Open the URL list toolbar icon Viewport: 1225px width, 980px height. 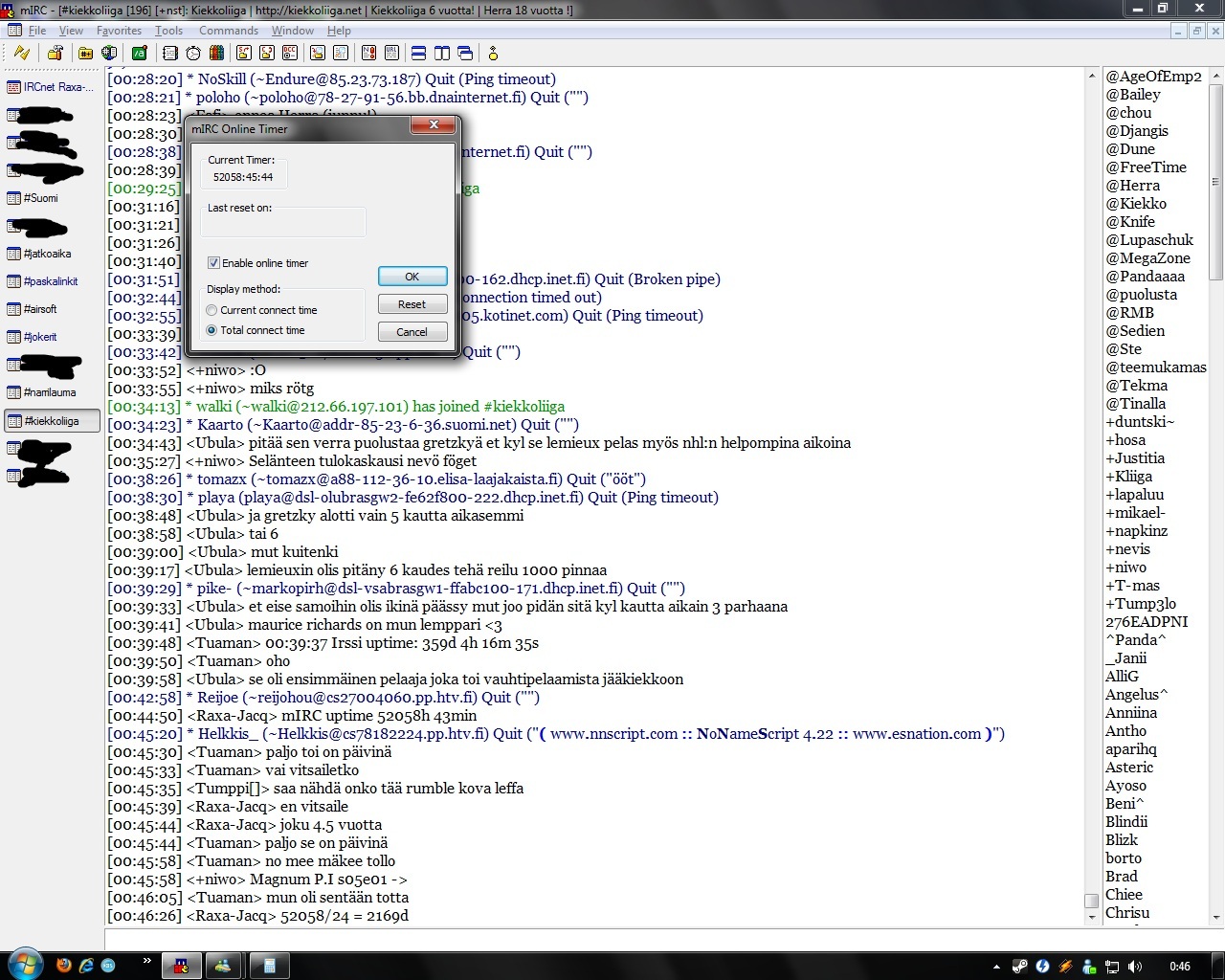point(392,54)
